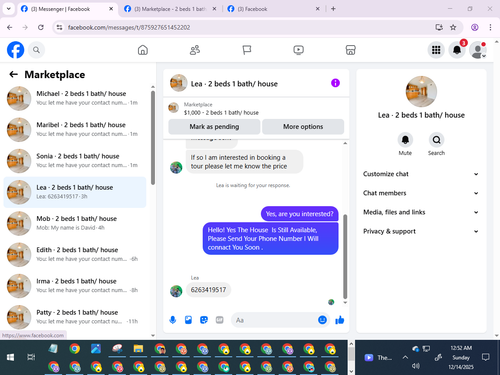
Task: Go back using the Marketplace arrow
Action: pos(13,74)
